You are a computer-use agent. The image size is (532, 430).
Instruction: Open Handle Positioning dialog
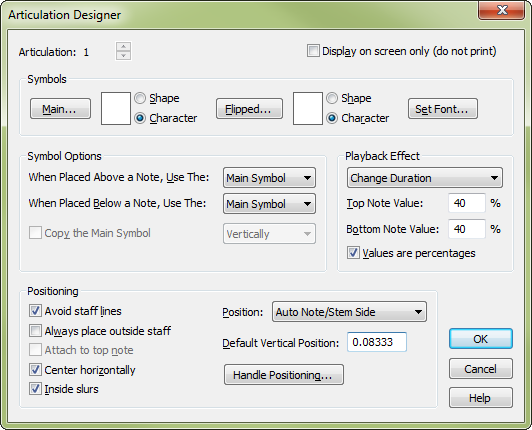click(x=284, y=375)
